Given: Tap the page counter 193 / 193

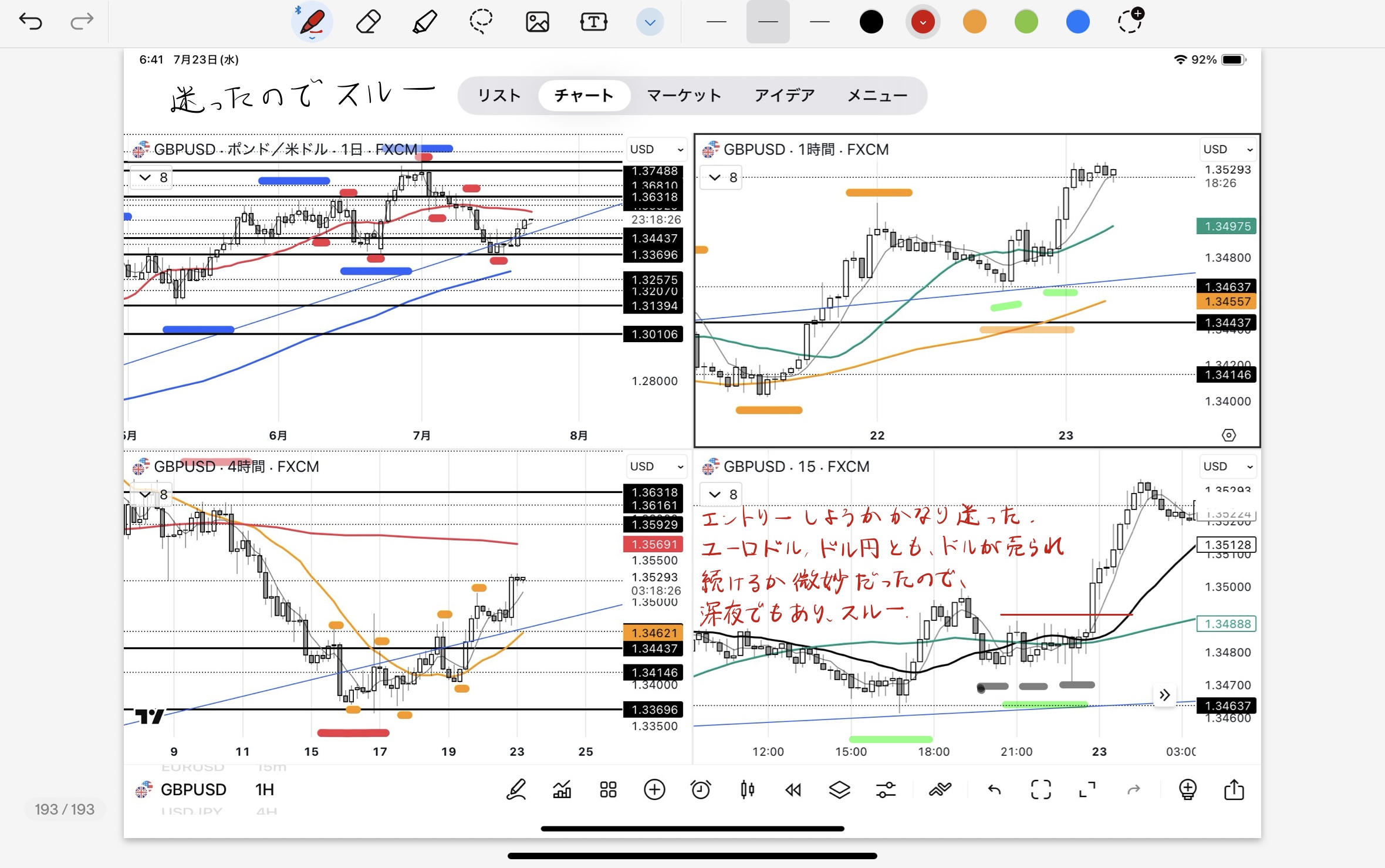Looking at the screenshot, I should 65,809.
